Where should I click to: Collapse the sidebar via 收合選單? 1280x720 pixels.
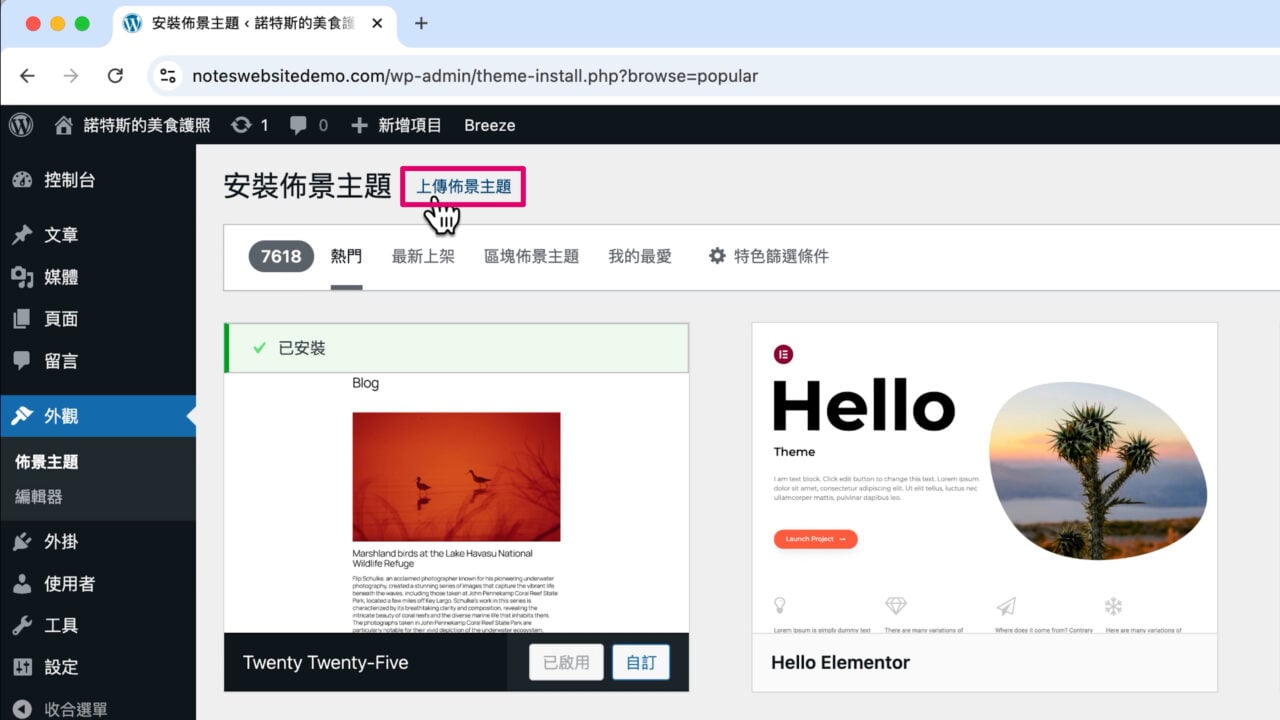(70, 707)
